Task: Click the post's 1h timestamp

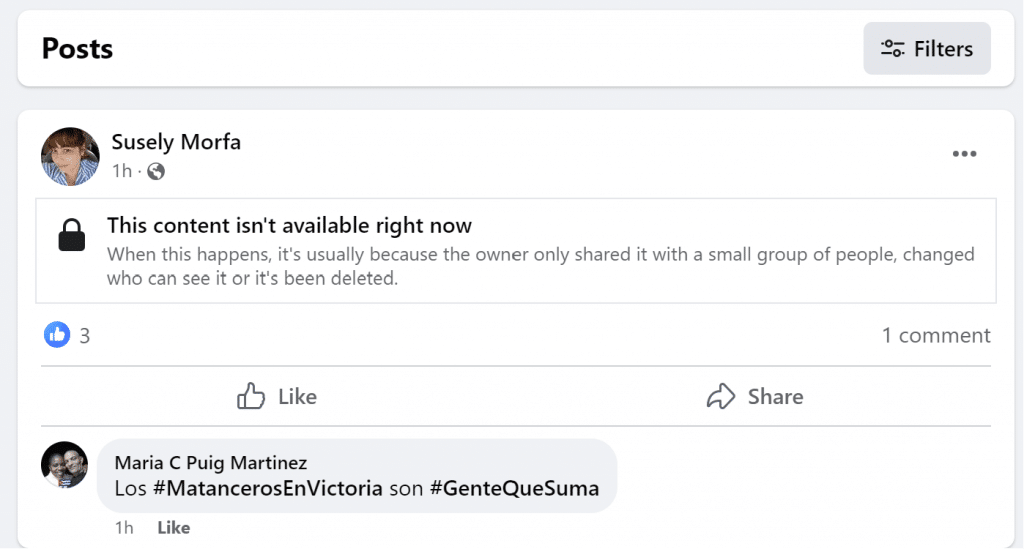Action: (121, 171)
